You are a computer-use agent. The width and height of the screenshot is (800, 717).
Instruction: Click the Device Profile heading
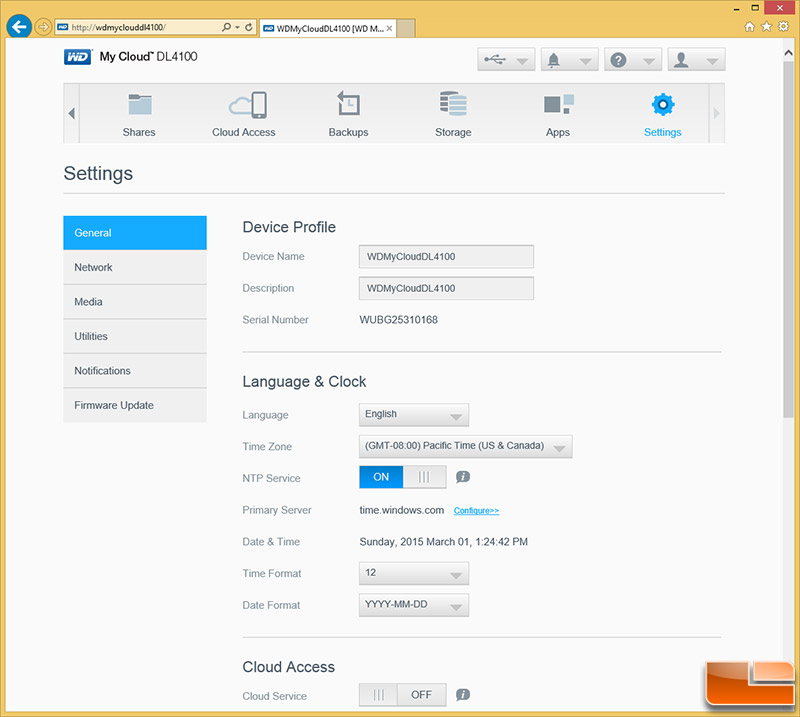pyautogui.click(x=289, y=227)
